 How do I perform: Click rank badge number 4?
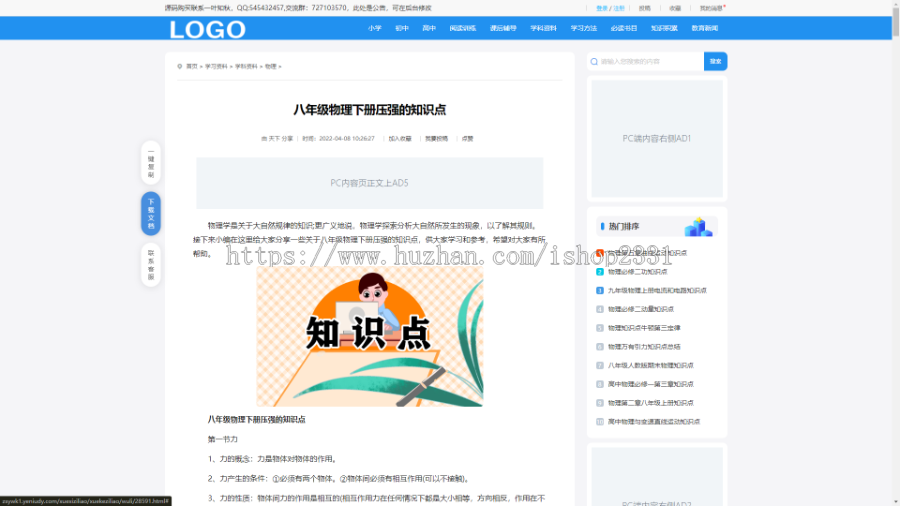tap(600, 309)
